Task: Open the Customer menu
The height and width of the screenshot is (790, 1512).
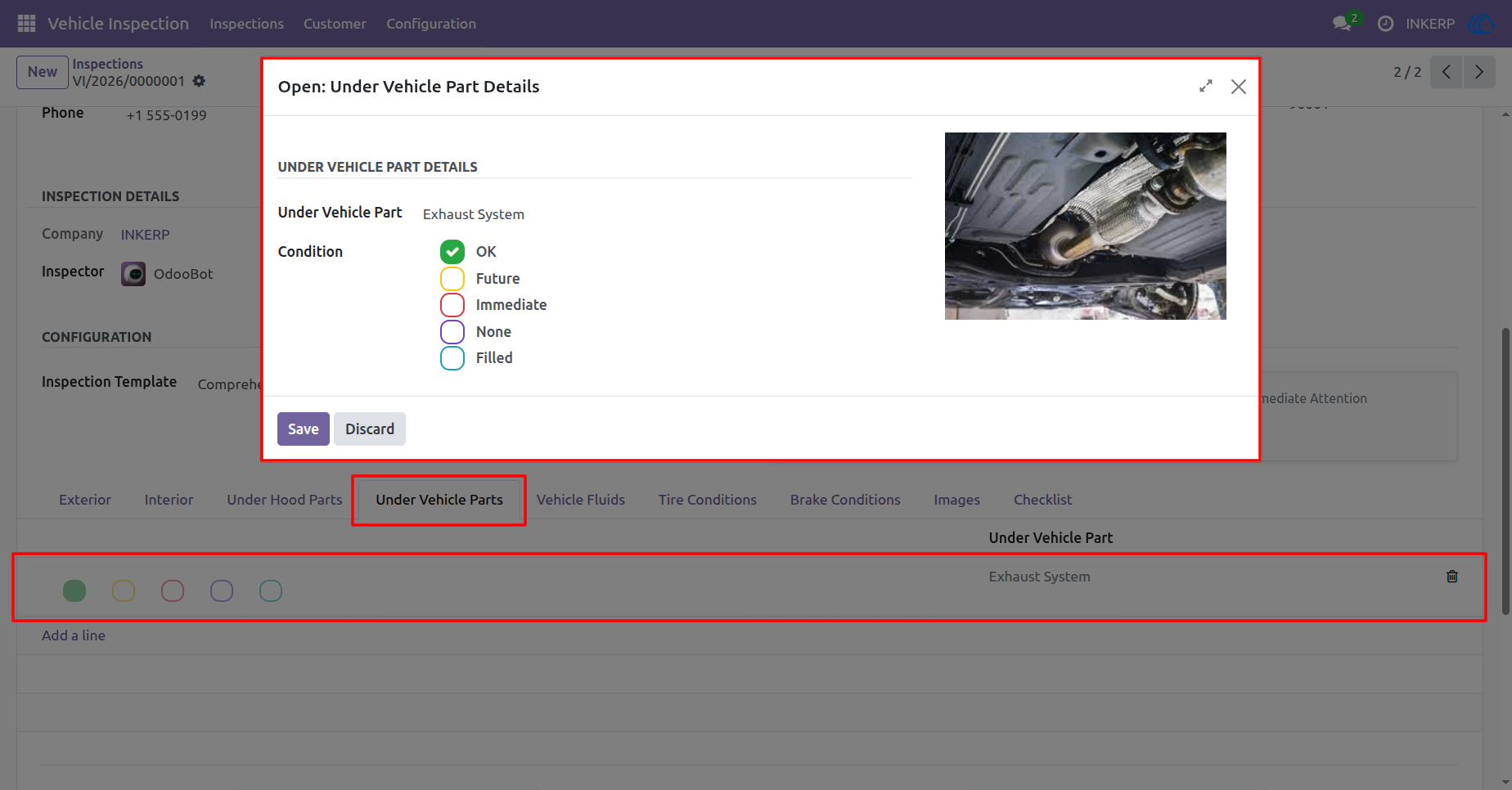Action: (x=335, y=24)
